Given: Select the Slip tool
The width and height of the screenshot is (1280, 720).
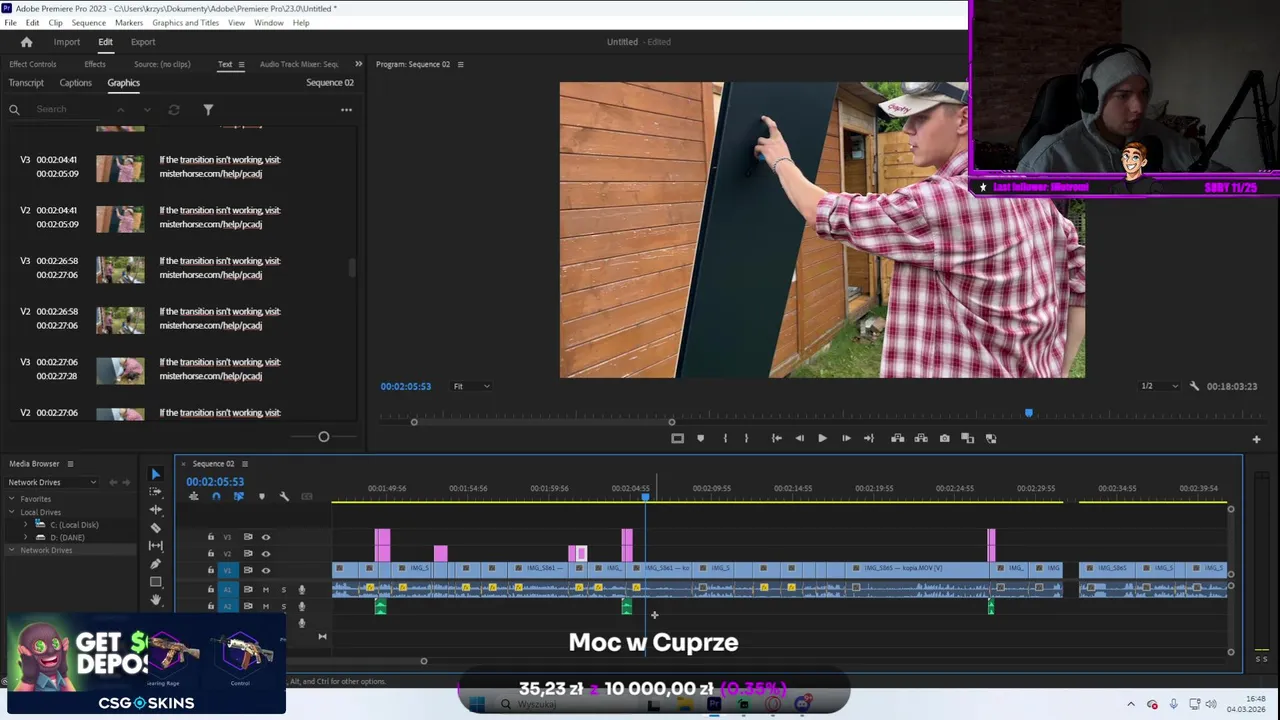Looking at the screenshot, I should [x=155, y=546].
